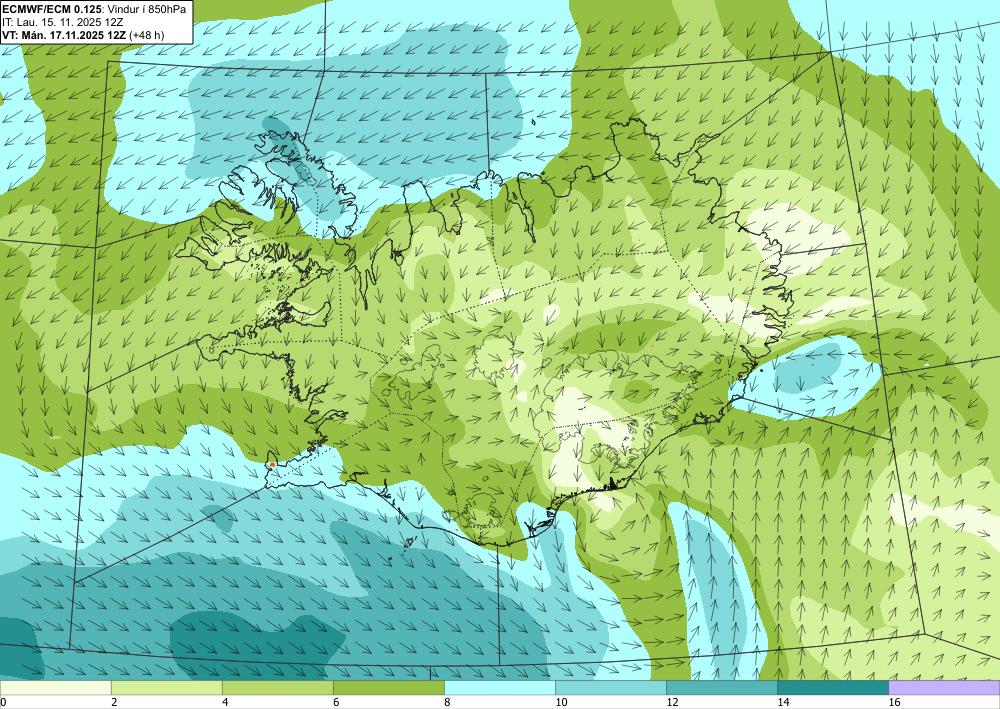
Task: Click the '(+48 h)' forecast offset text
Action: pyautogui.click(x=147, y=35)
